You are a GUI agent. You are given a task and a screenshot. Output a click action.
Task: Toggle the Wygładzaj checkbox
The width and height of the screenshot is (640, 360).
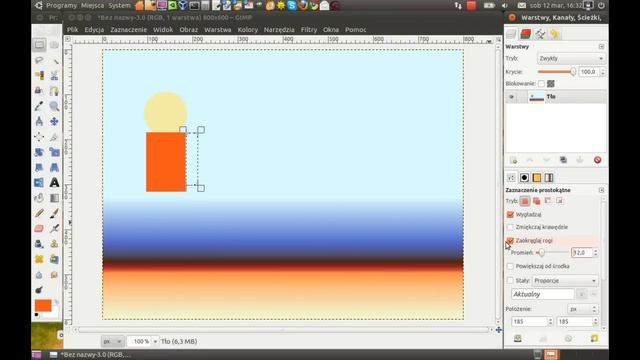510,214
